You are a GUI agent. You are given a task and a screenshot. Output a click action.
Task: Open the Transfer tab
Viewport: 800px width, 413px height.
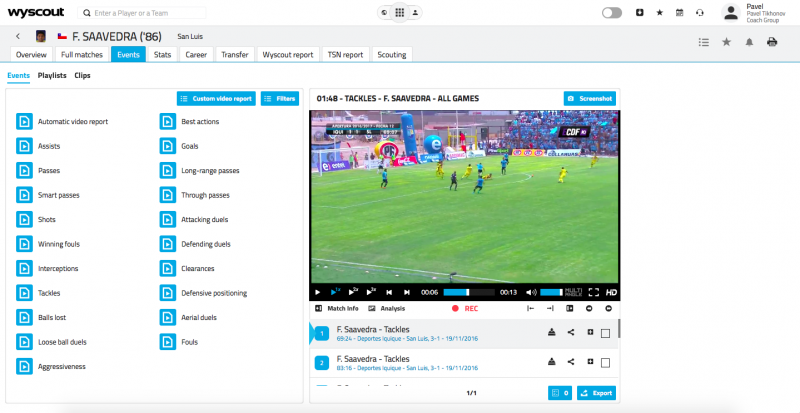click(x=235, y=55)
